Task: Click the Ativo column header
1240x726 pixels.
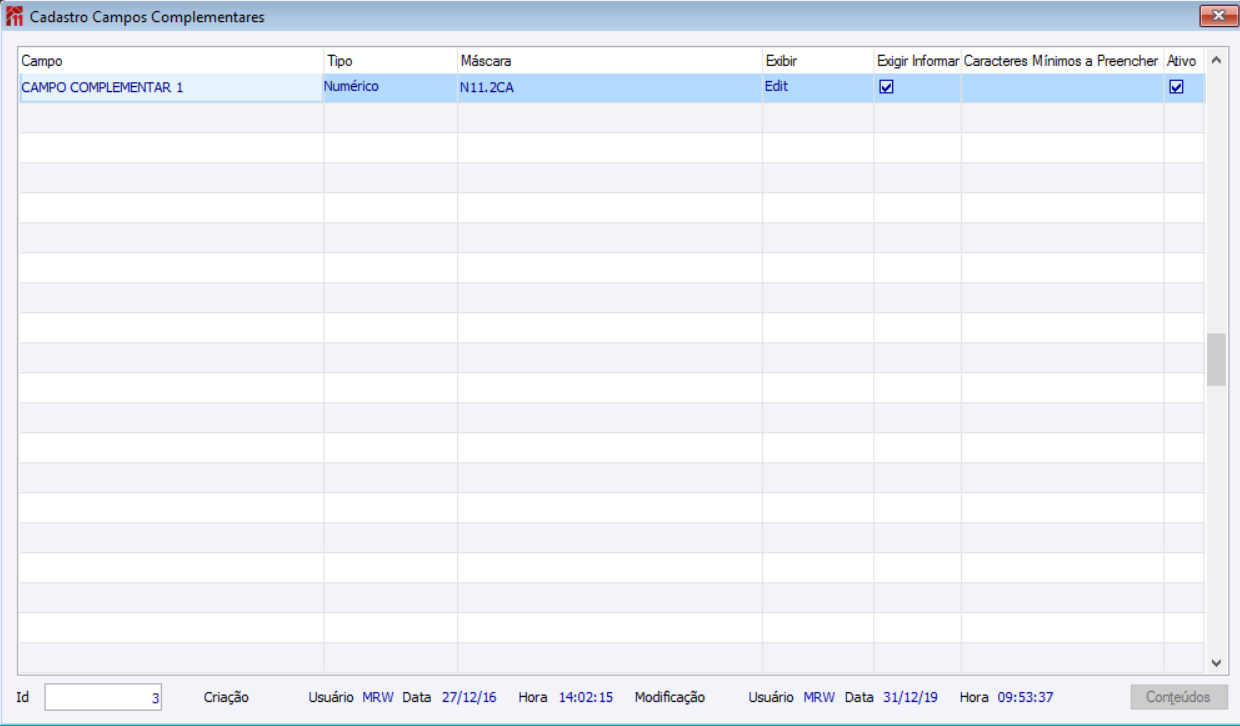Action: [1184, 61]
